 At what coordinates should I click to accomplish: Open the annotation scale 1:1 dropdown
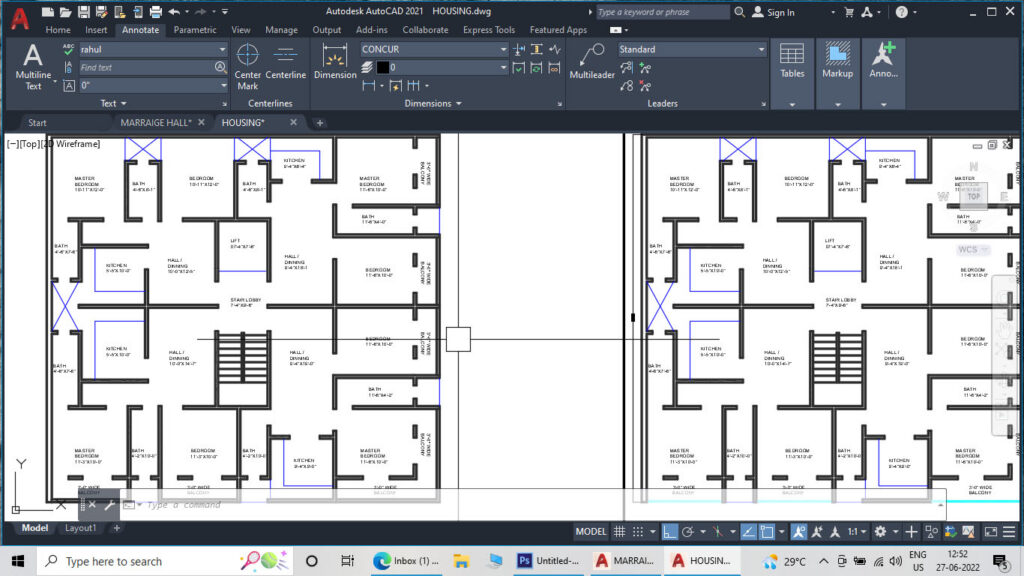tap(856, 532)
